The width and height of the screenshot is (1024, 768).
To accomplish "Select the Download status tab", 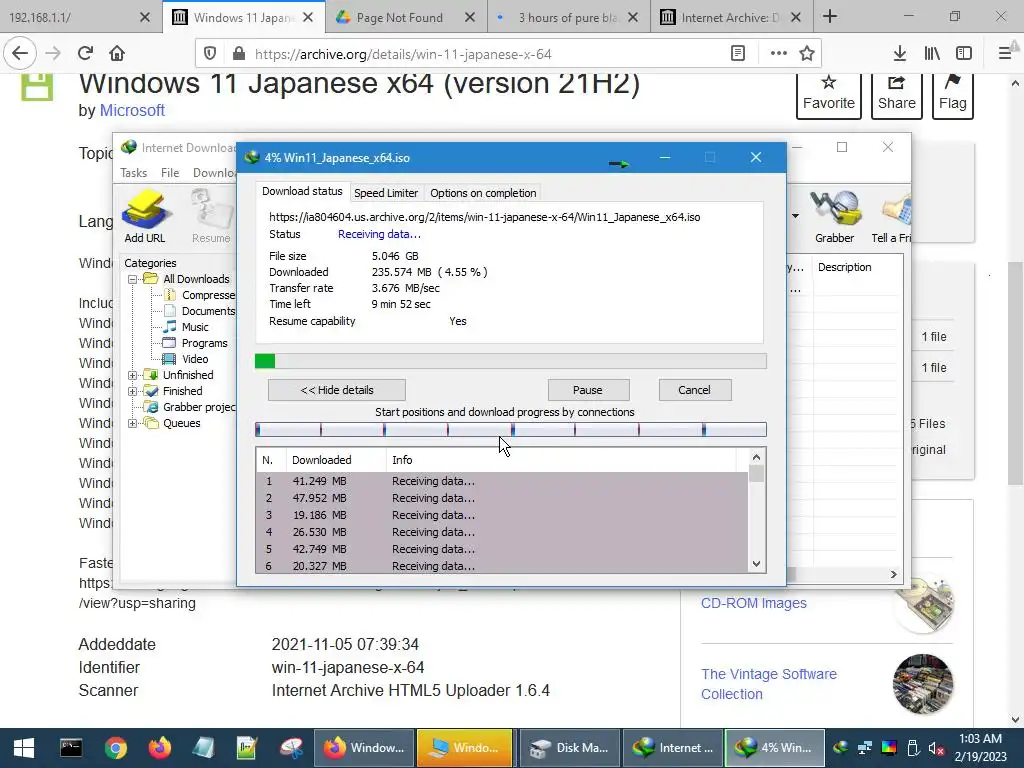I will tap(302, 191).
